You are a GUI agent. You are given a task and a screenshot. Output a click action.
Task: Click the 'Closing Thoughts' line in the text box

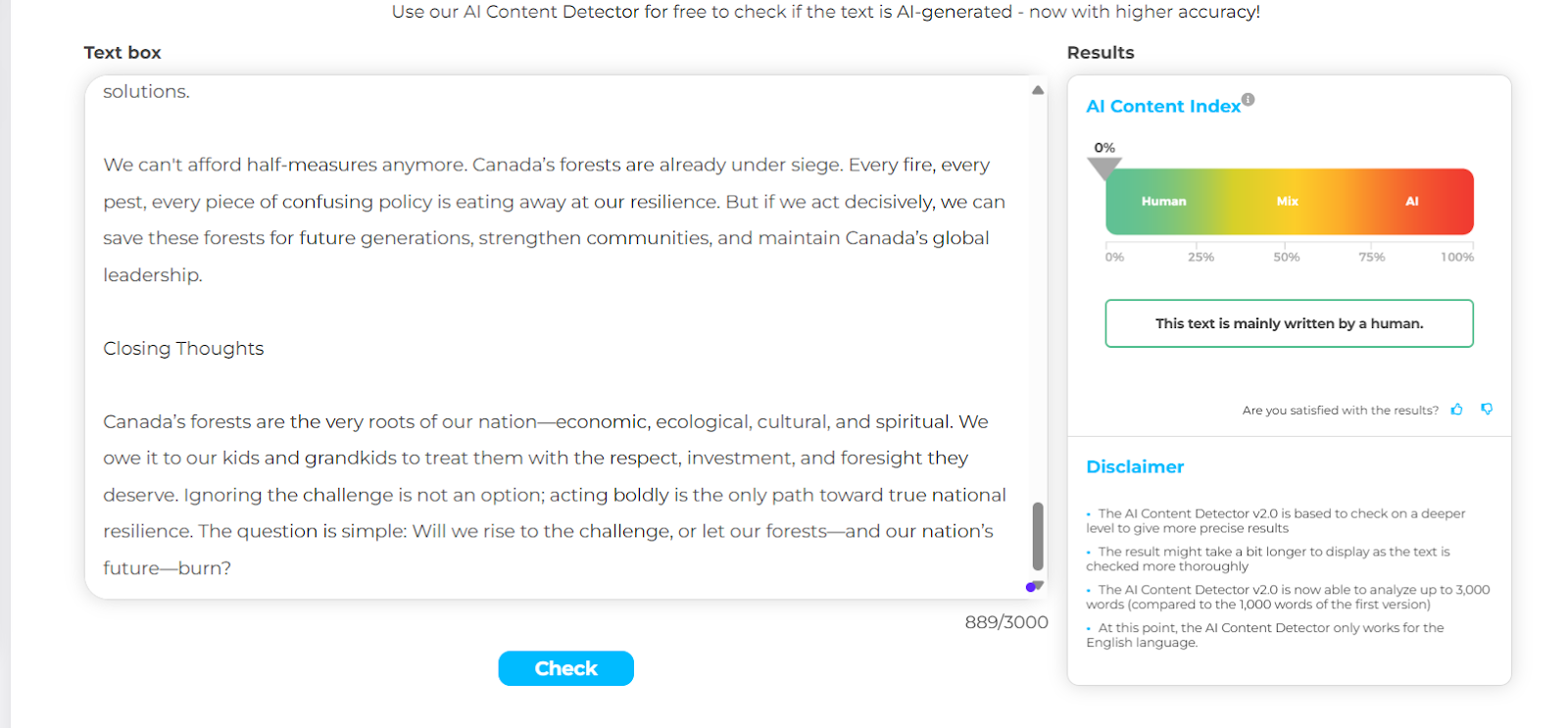point(183,349)
